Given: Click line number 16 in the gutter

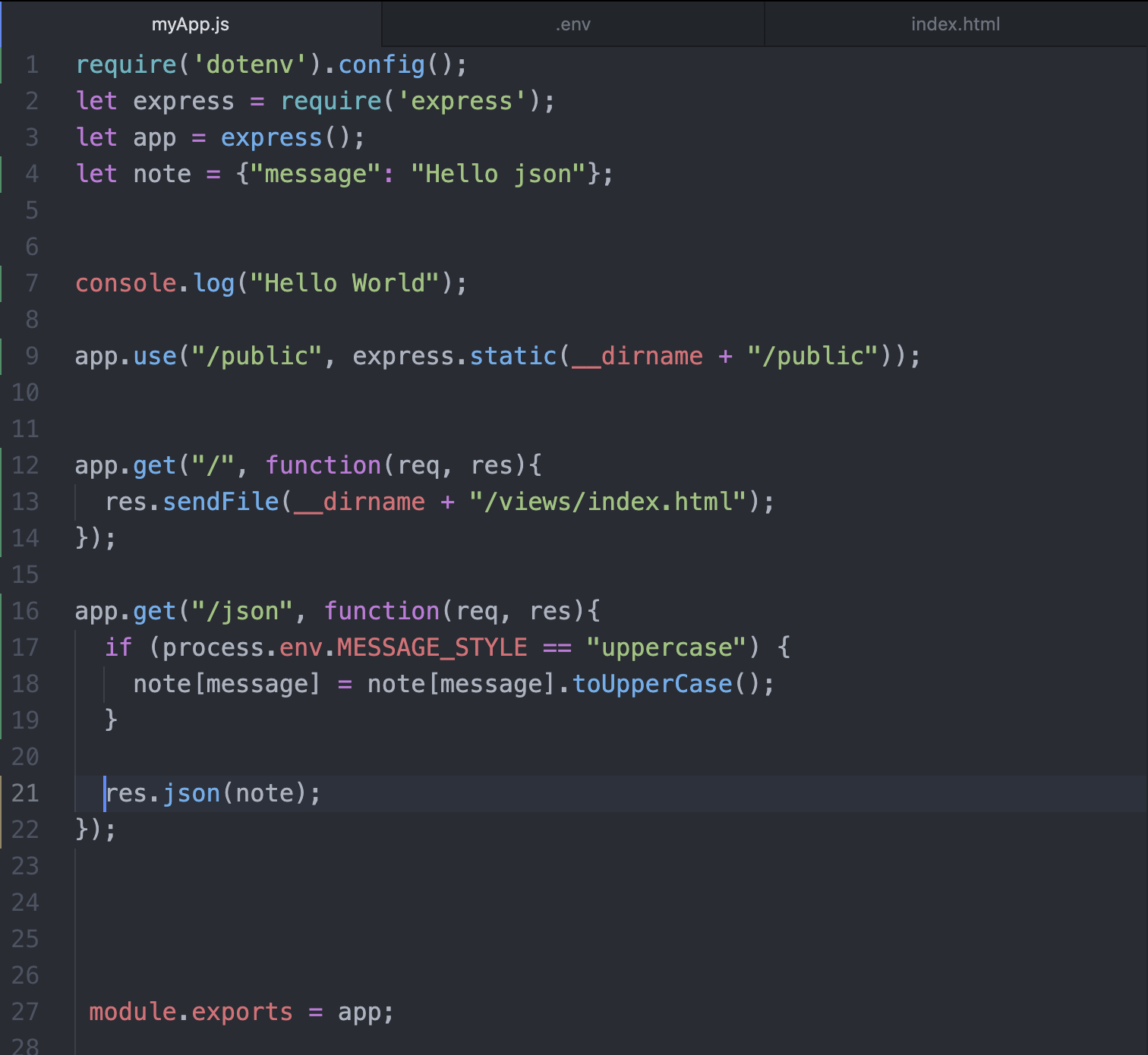Looking at the screenshot, I should point(25,610).
